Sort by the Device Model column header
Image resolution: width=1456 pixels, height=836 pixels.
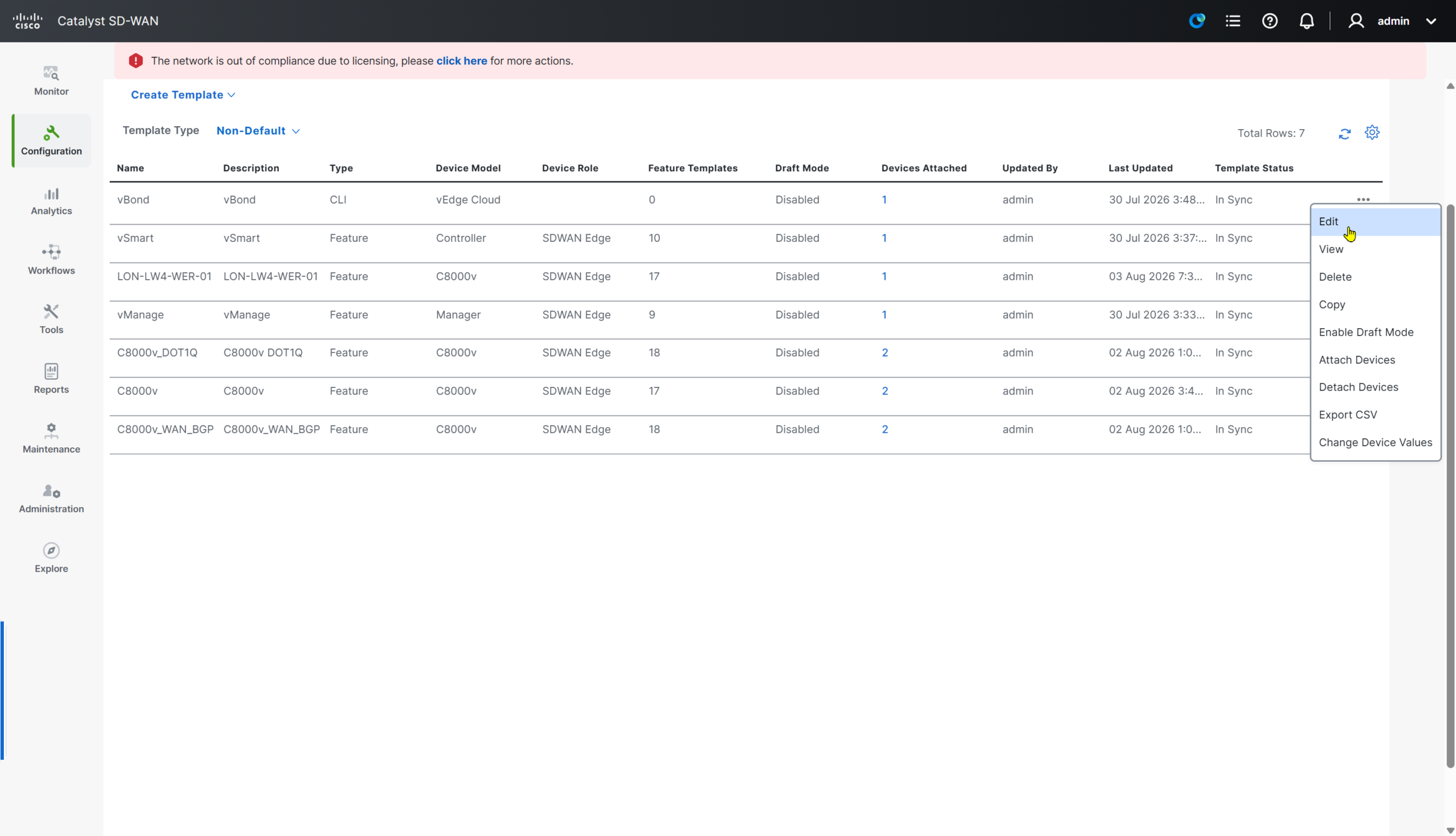(x=468, y=168)
